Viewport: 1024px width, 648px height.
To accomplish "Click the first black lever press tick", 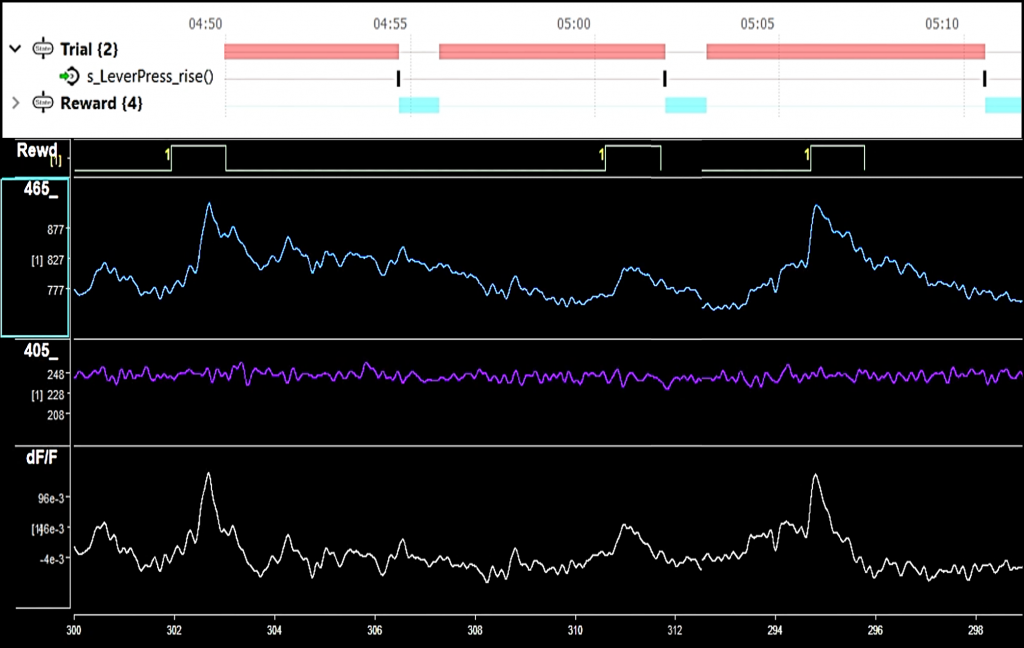I will (398, 78).
